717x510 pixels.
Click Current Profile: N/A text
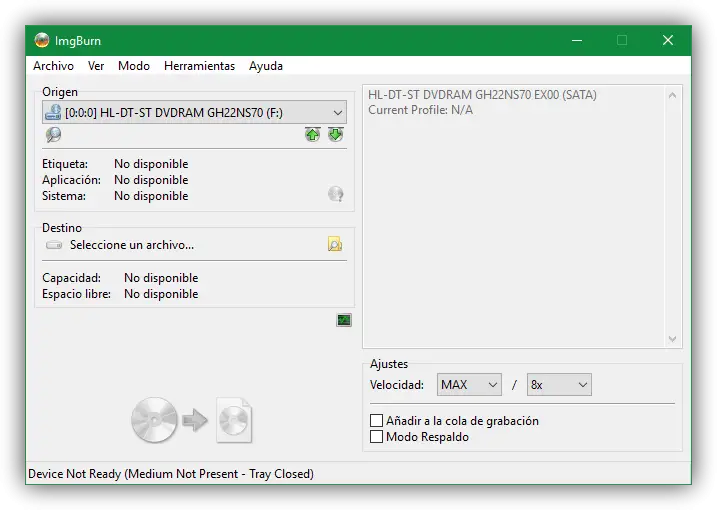pos(420,110)
